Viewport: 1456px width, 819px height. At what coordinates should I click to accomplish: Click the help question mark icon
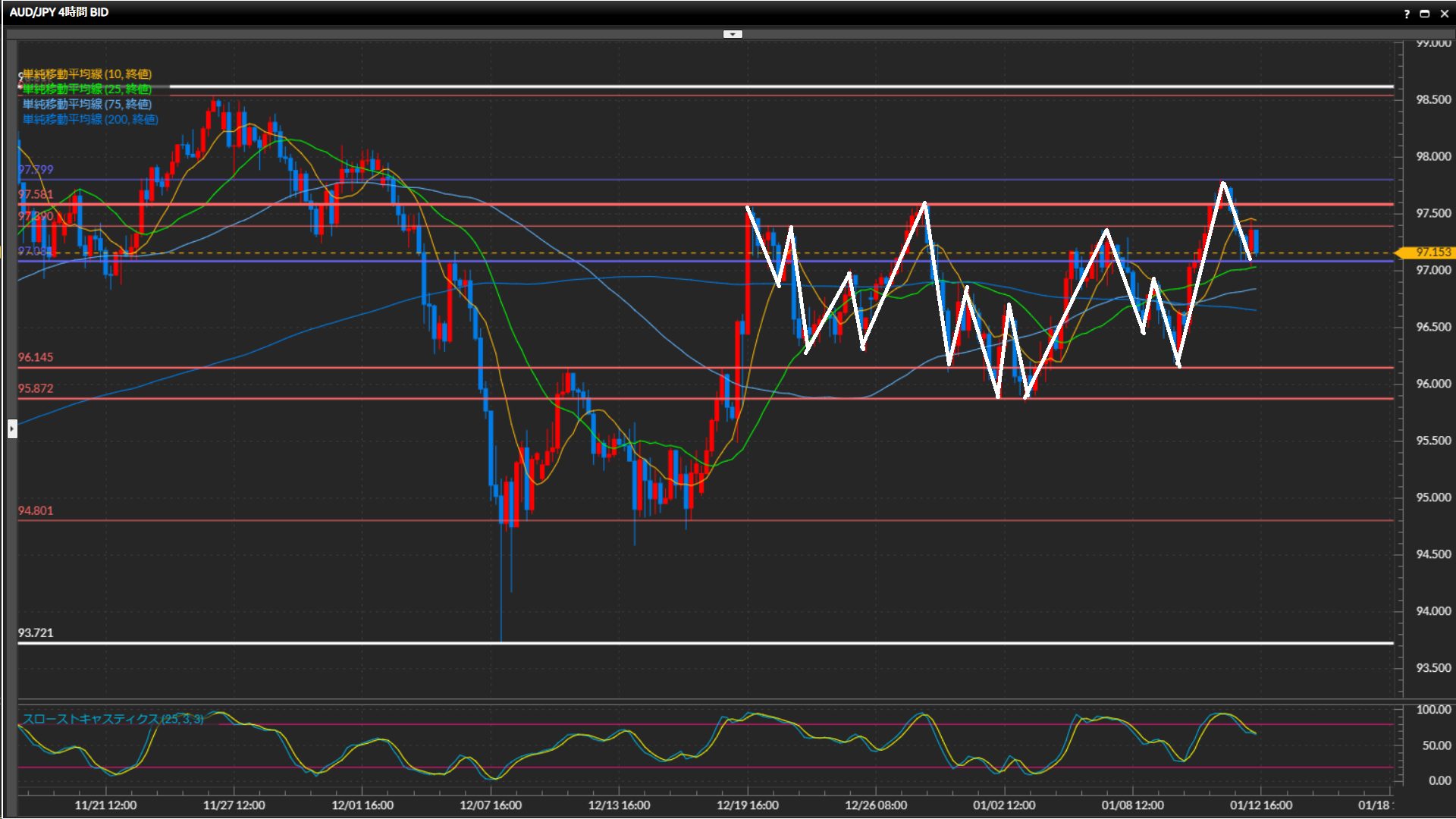(1406, 14)
